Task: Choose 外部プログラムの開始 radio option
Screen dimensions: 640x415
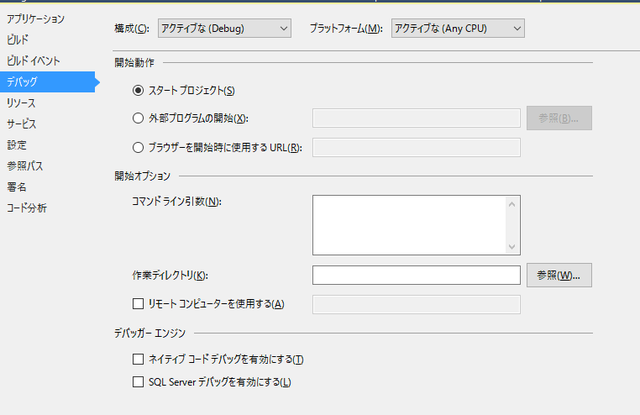Action: tap(138, 118)
